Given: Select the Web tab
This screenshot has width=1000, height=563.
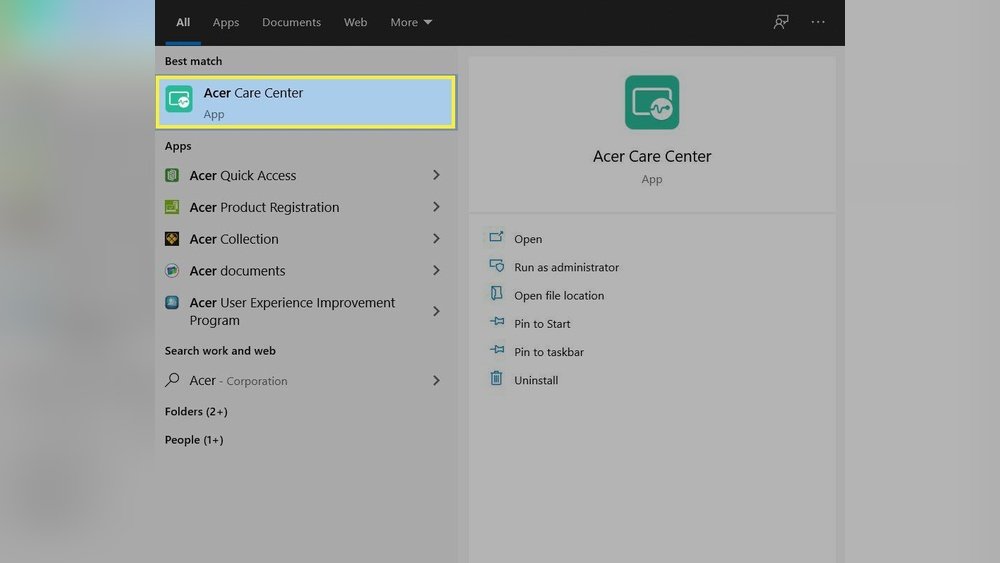Looking at the screenshot, I should point(355,22).
